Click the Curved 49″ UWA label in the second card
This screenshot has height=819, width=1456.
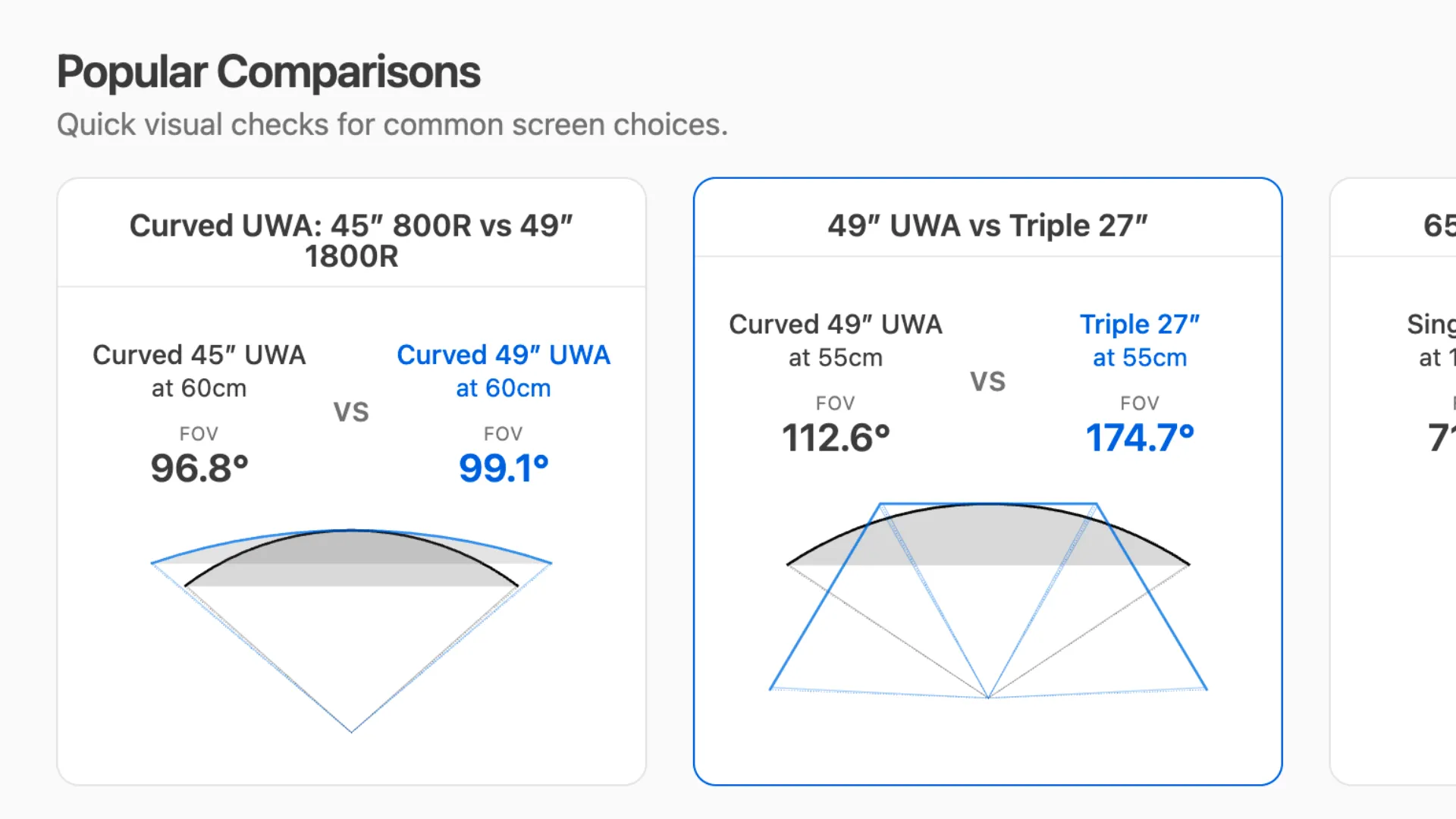click(x=835, y=324)
